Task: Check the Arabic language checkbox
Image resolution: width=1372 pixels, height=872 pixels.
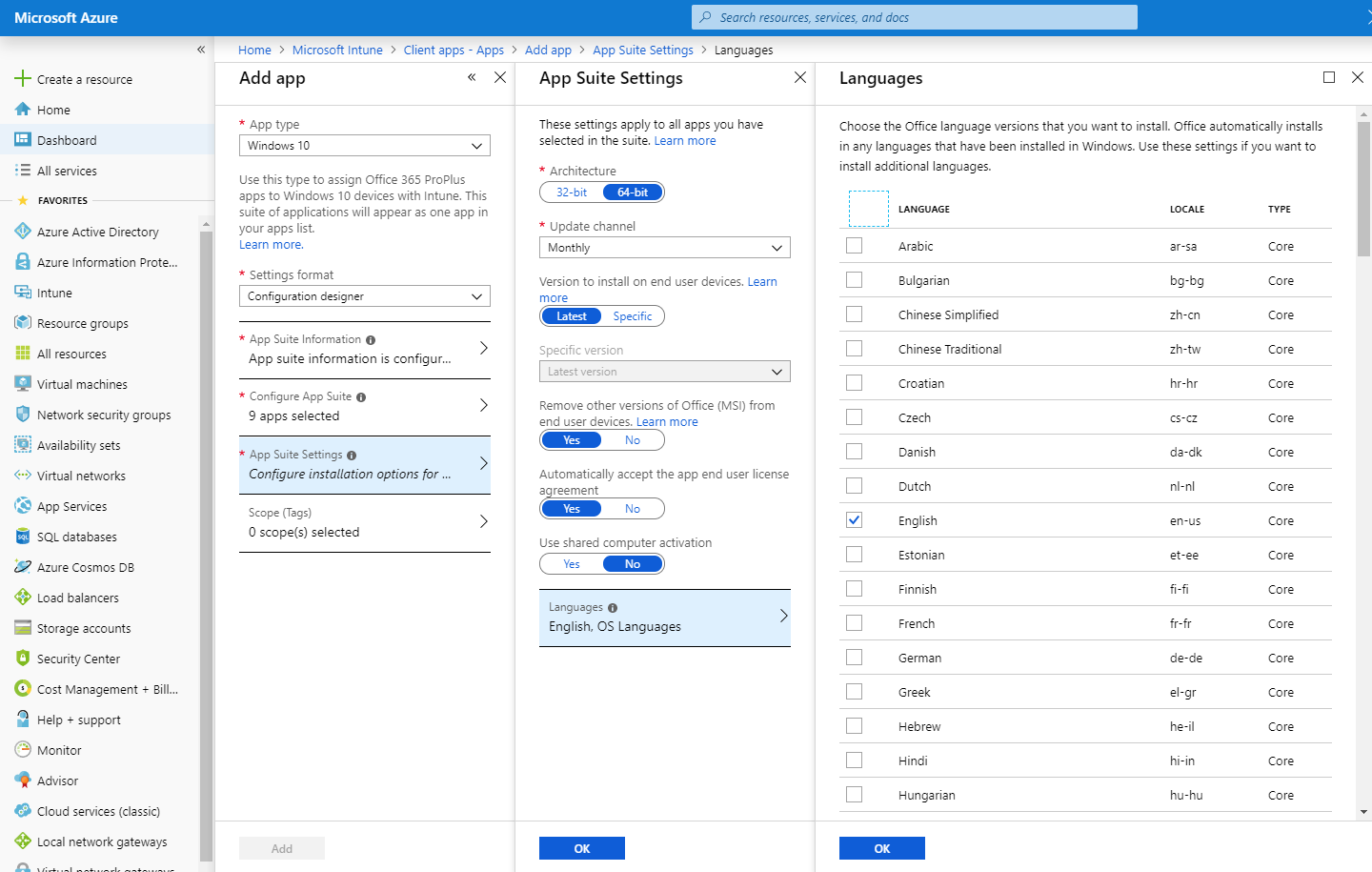Action: click(x=854, y=246)
